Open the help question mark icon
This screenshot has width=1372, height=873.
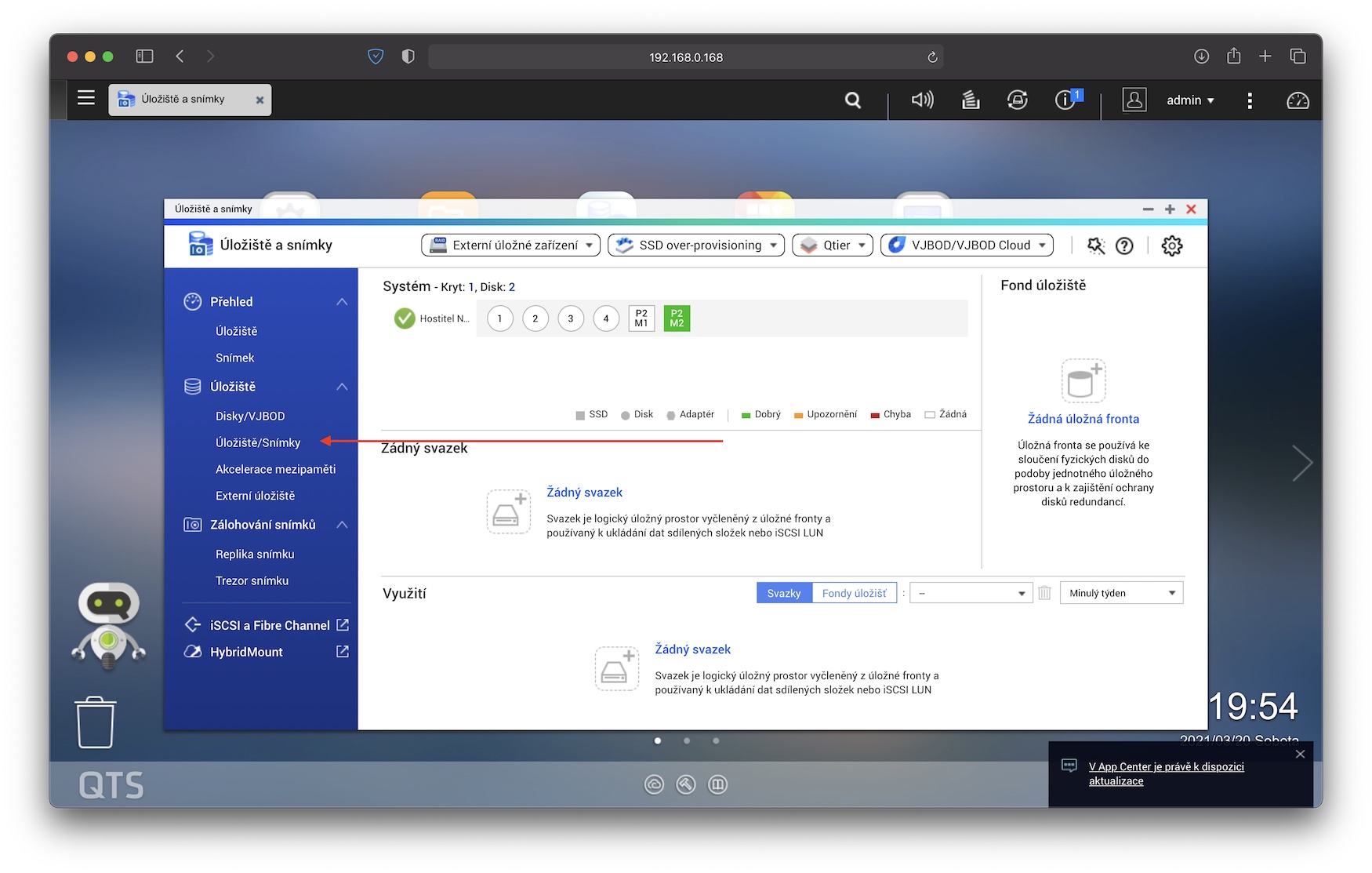[1124, 246]
